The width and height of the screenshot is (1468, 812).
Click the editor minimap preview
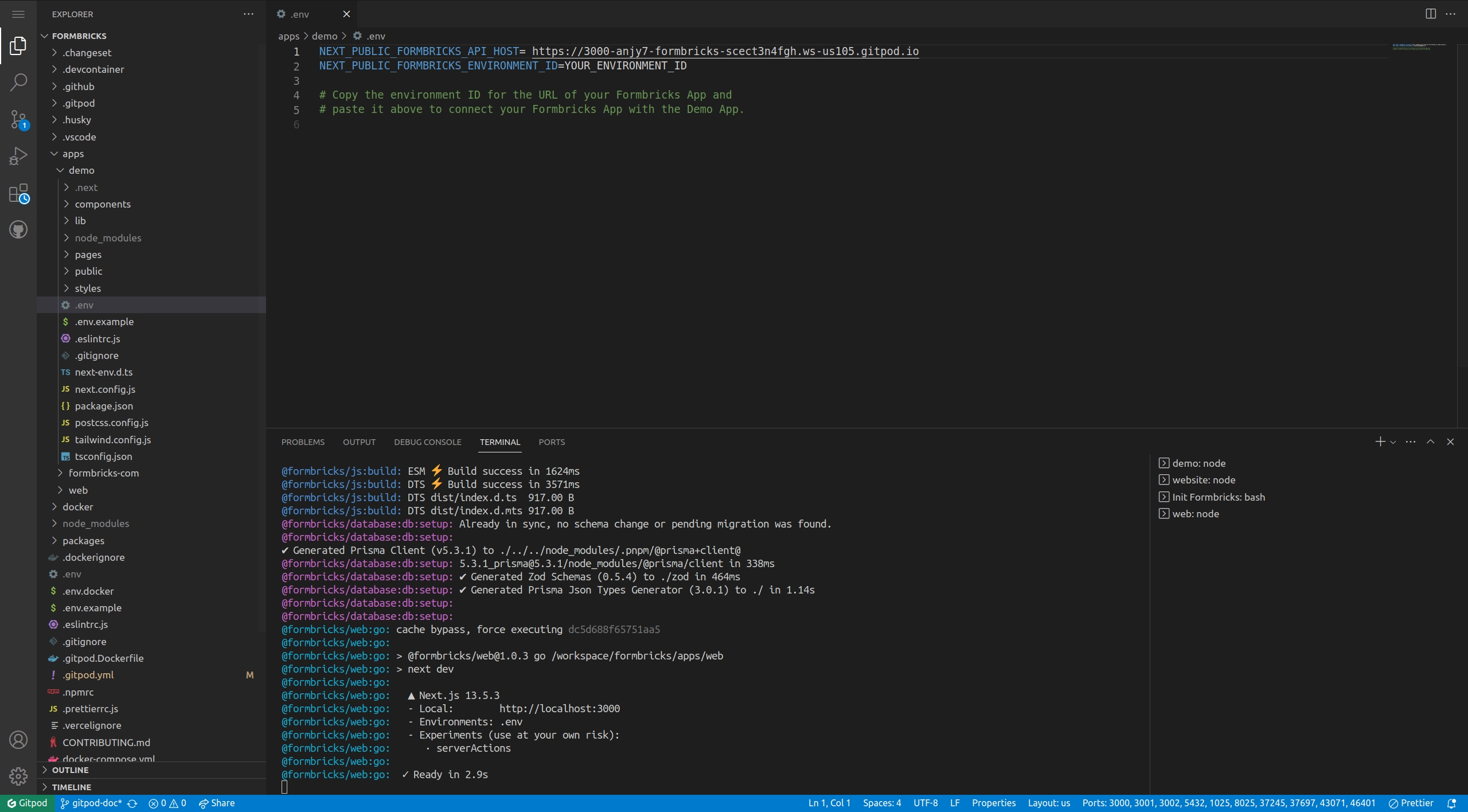pos(1419,46)
